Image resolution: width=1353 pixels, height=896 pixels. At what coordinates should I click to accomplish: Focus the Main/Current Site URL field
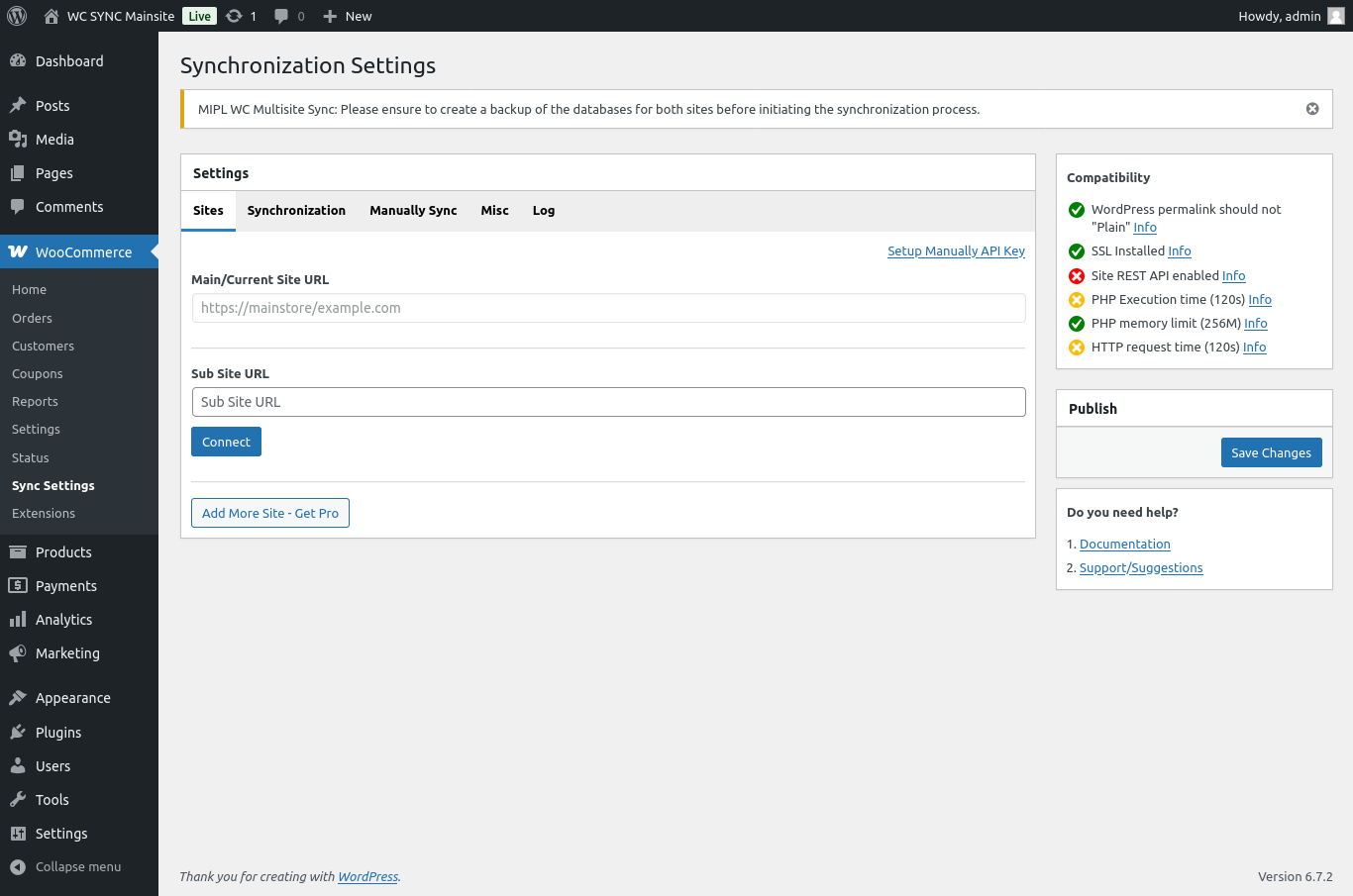pyautogui.click(x=608, y=308)
